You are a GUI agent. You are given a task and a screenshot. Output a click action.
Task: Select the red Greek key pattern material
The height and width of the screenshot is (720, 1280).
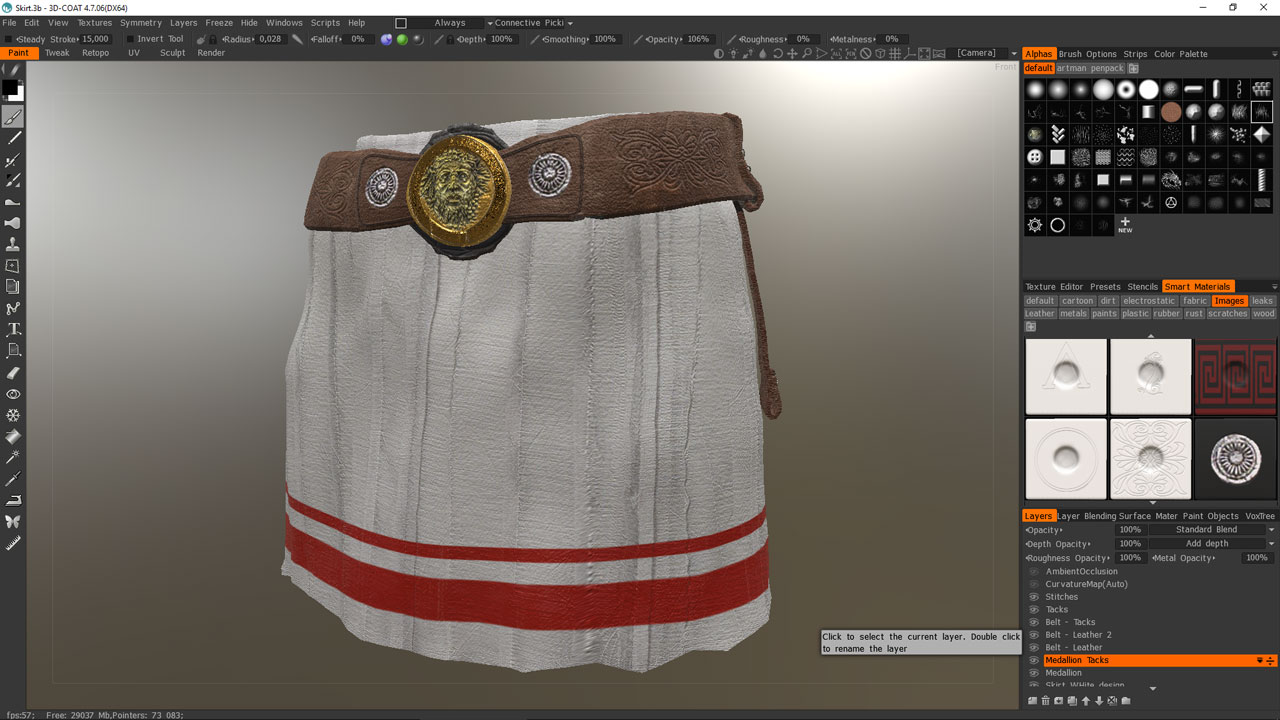click(1236, 376)
